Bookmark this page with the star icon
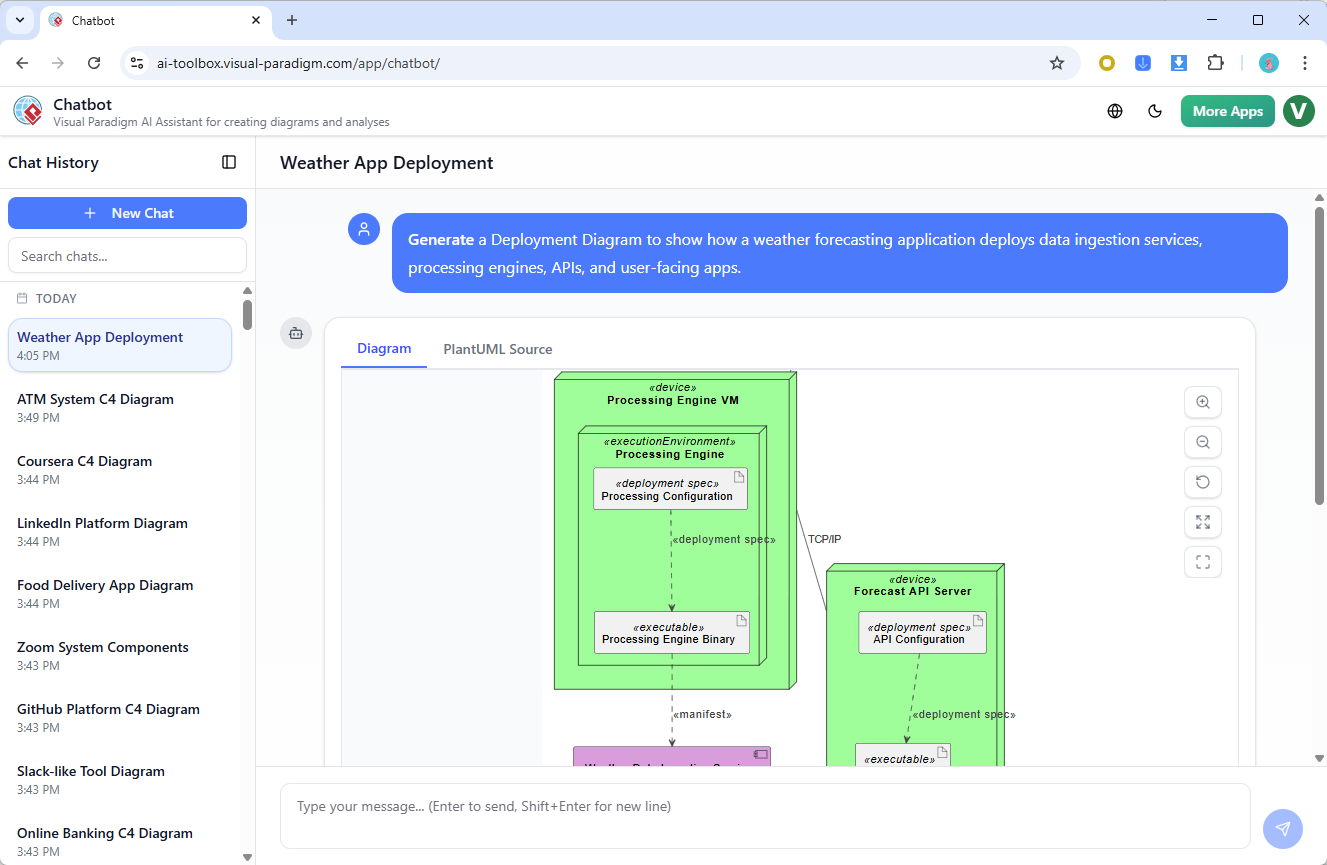The image size is (1327, 865). point(1057,62)
